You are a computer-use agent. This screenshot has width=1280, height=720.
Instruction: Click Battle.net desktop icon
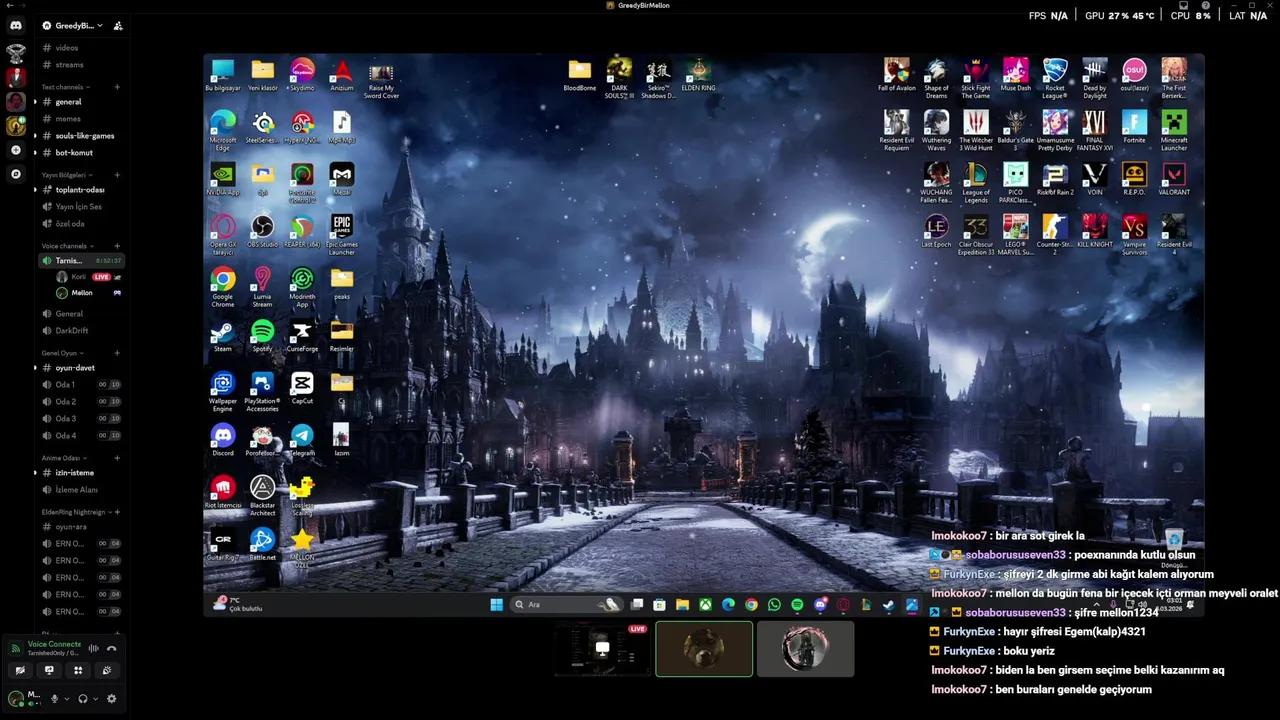tap(262, 544)
